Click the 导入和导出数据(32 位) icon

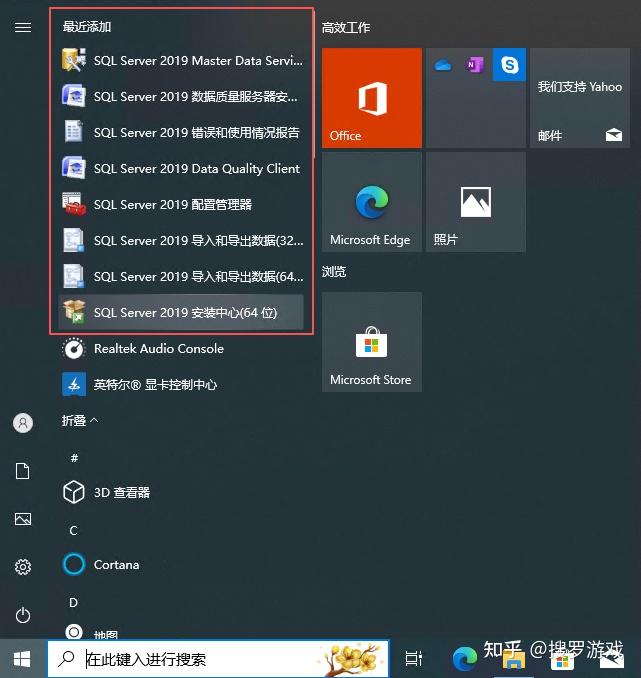74,240
